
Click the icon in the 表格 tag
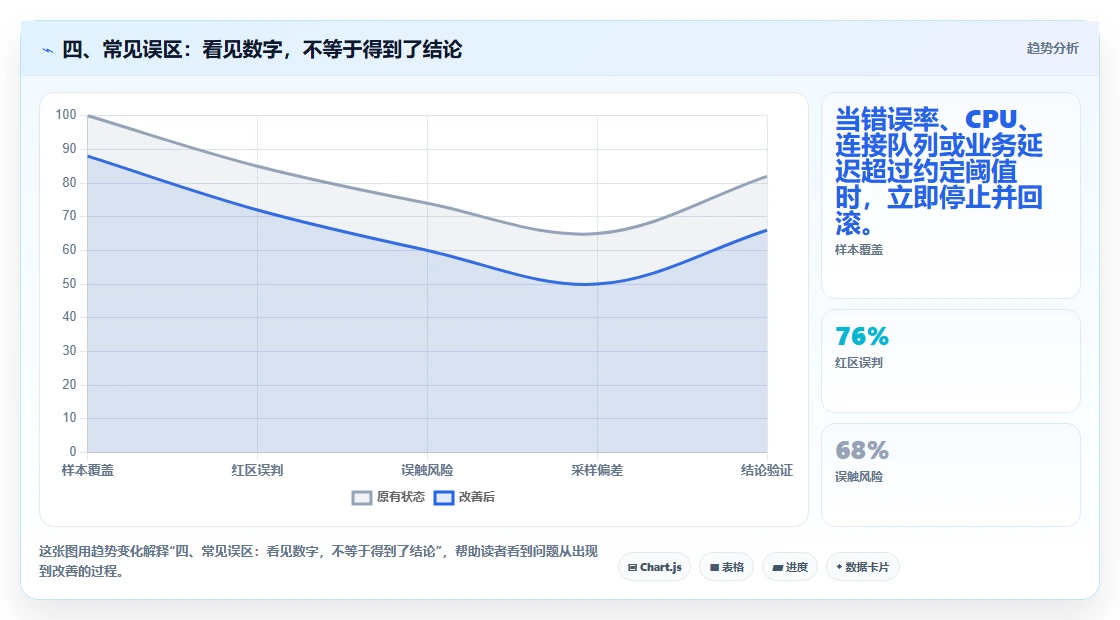tap(714, 567)
